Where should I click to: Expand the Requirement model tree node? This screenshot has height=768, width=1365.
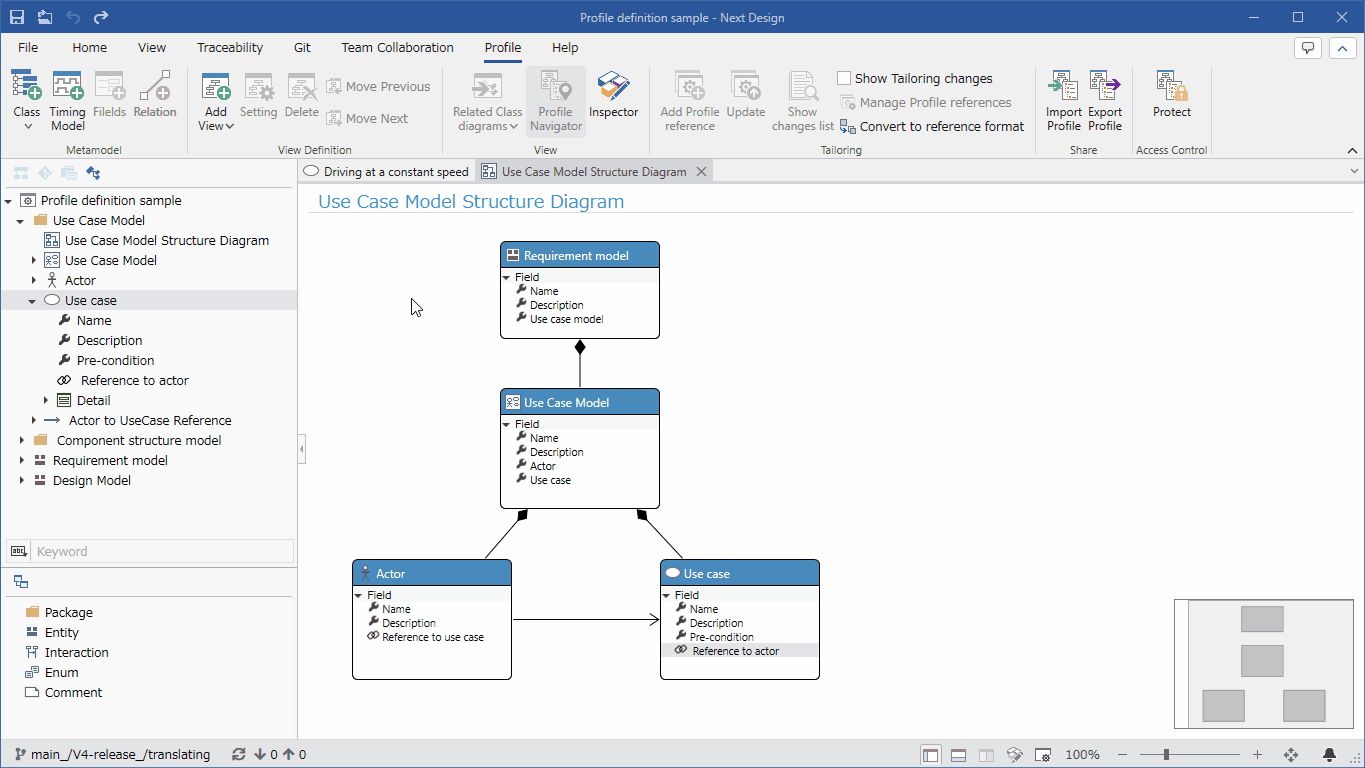tap(22, 461)
